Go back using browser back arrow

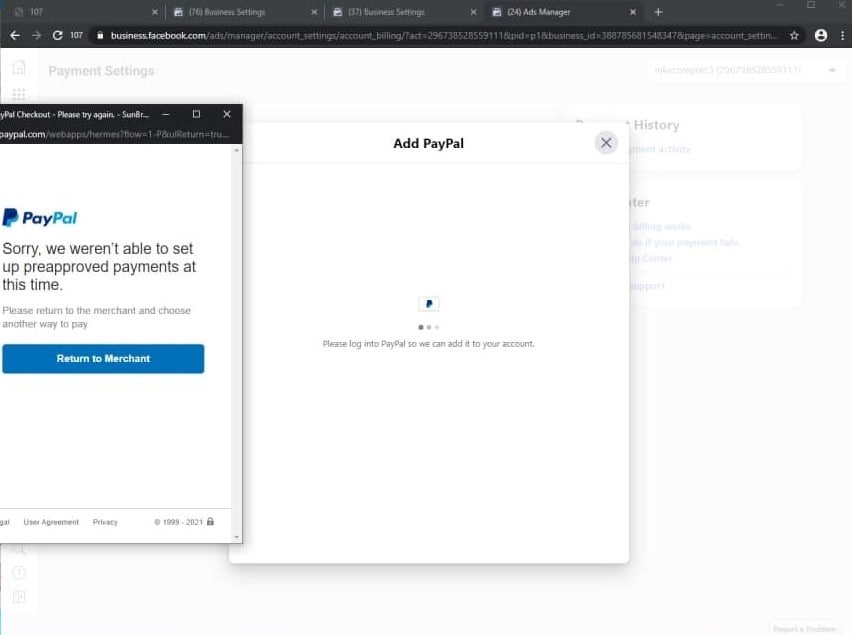(15, 35)
